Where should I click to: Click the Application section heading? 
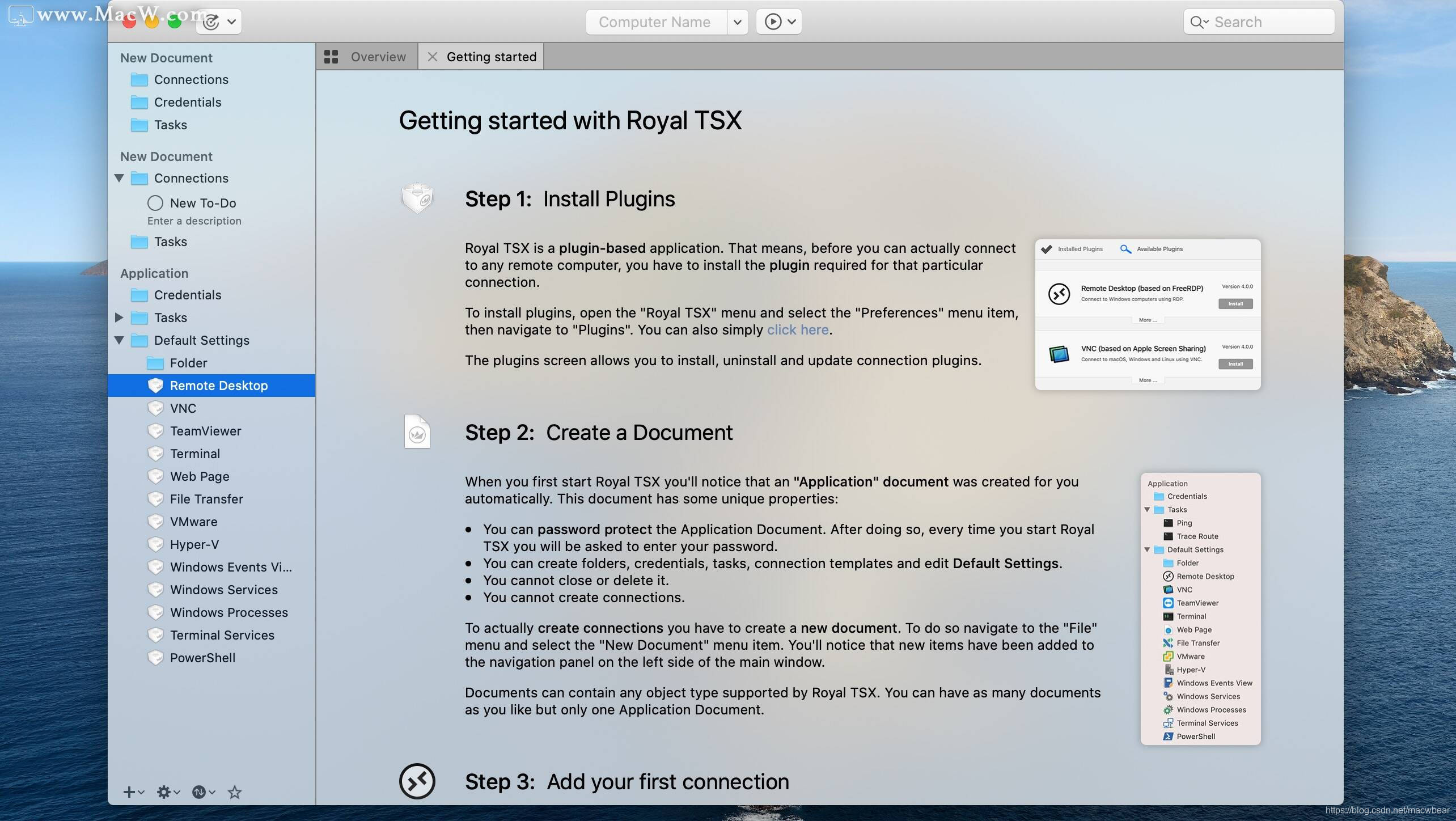tap(154, 273)
